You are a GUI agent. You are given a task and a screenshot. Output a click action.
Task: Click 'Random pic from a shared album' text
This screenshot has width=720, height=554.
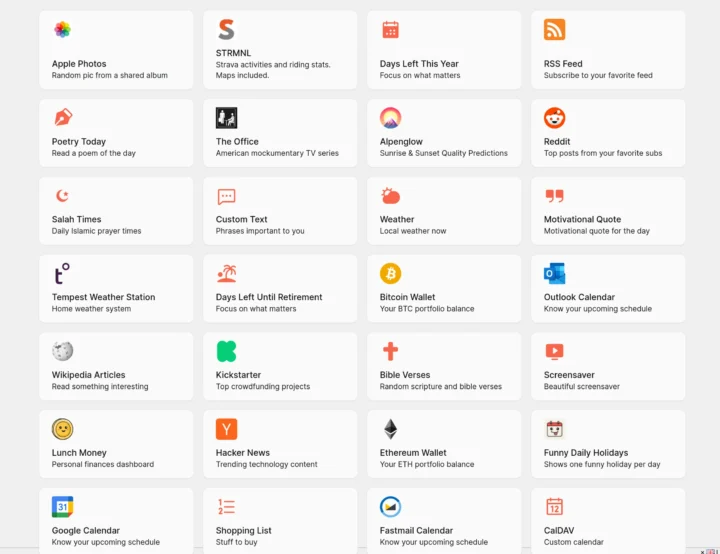[x=110, y=75]
